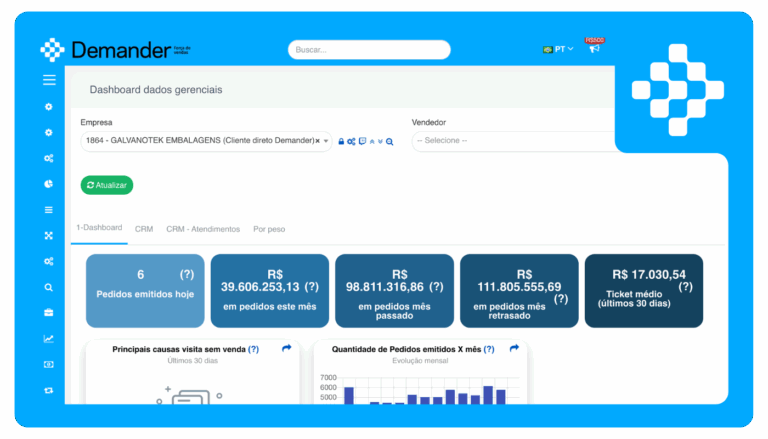Viewport: 768px width, 439px height.
Task: Open the PT language dropdown
Action: pyautogui.click(x=558, y=49)
